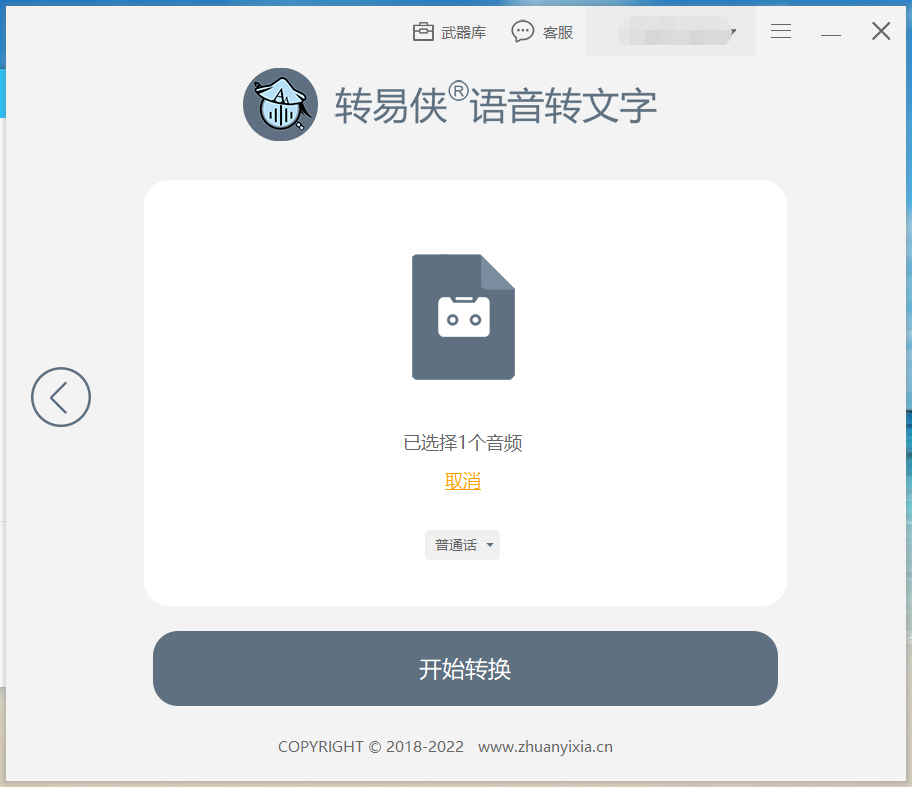
Task: Click the 取消 cancel link
Action: click(x=463, y=481)
